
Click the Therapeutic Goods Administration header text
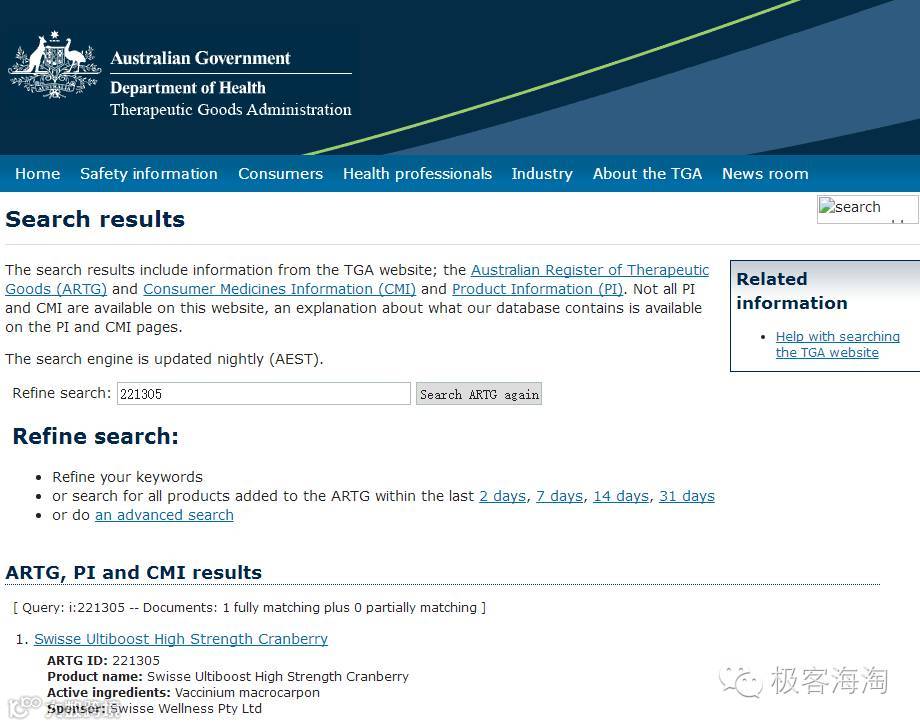coord(231,110)
